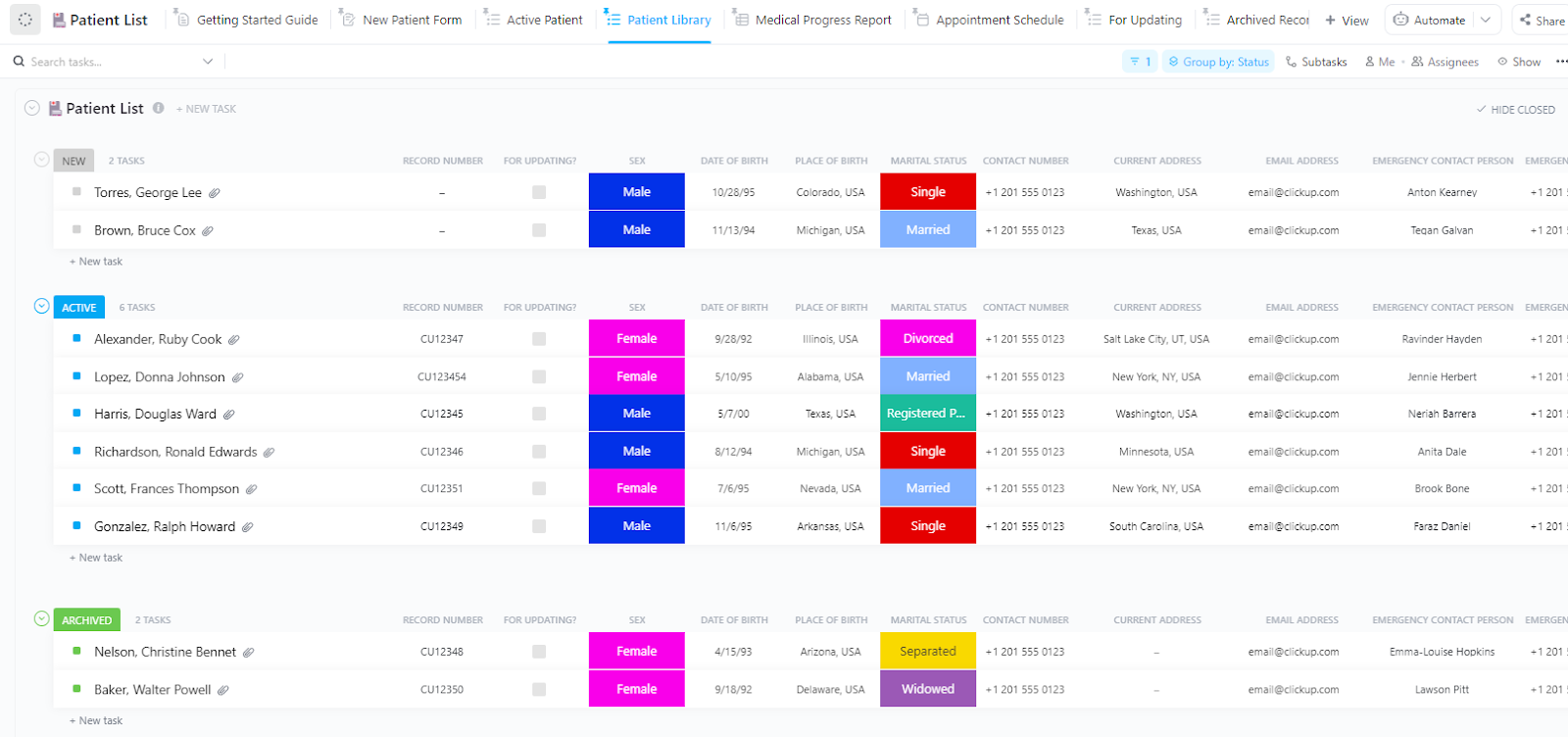Tick For Updating checkbox for Torres, George Lee
This screenshot has width=1568, height=737.
coord(539,192)
